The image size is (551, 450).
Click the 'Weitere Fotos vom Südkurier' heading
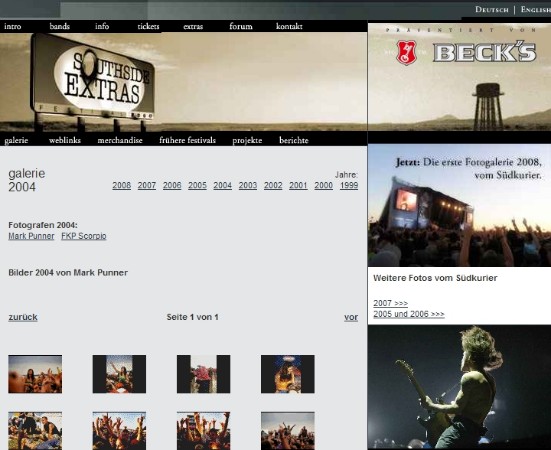pyautogui.click(x=435, y=278)
